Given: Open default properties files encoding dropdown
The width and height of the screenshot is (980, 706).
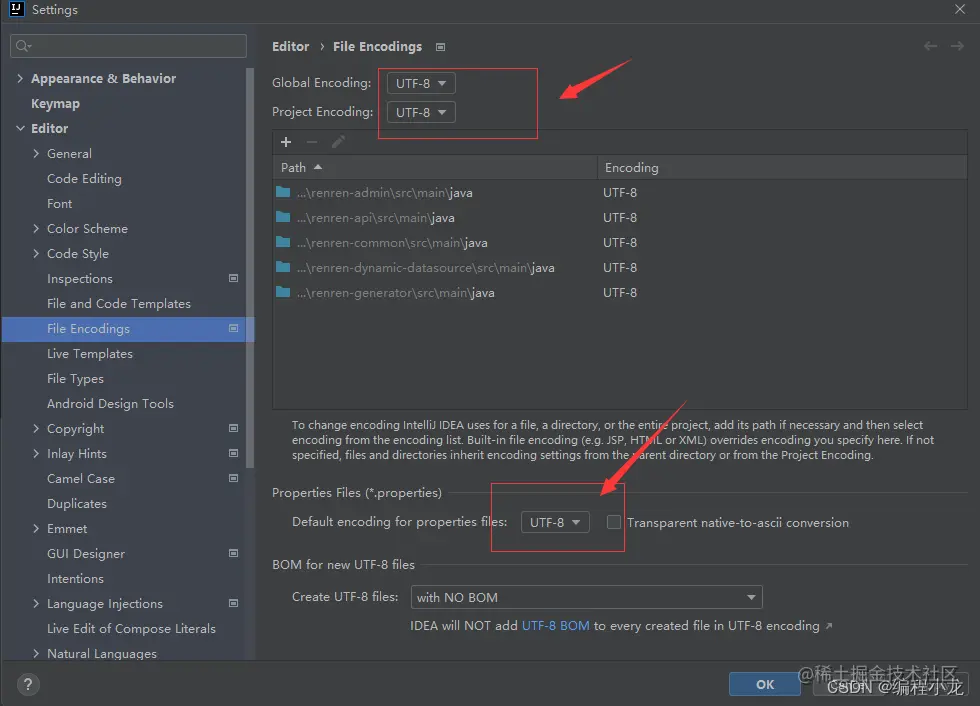Looking at the screenshot, I should click(x=555, y=522).
